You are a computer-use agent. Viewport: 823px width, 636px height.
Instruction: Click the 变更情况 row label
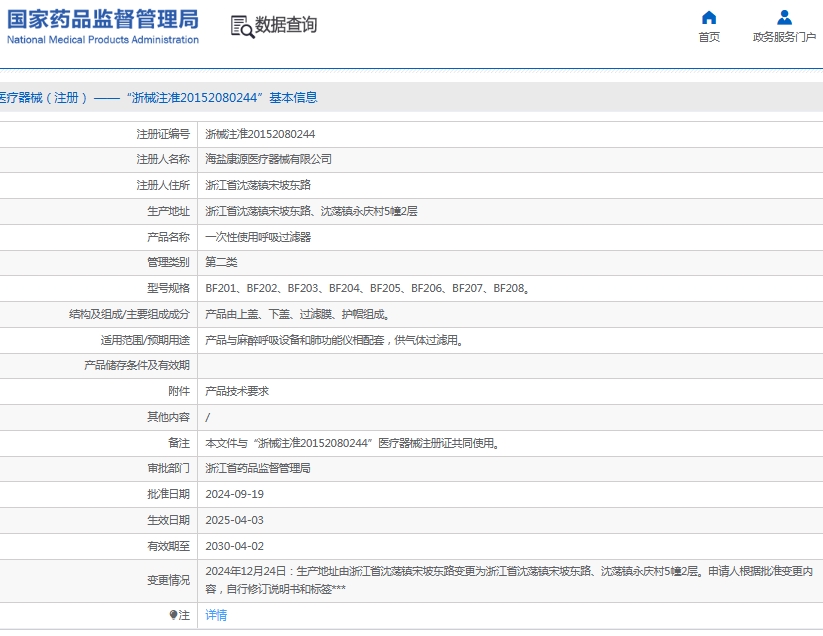click(168, 580)
